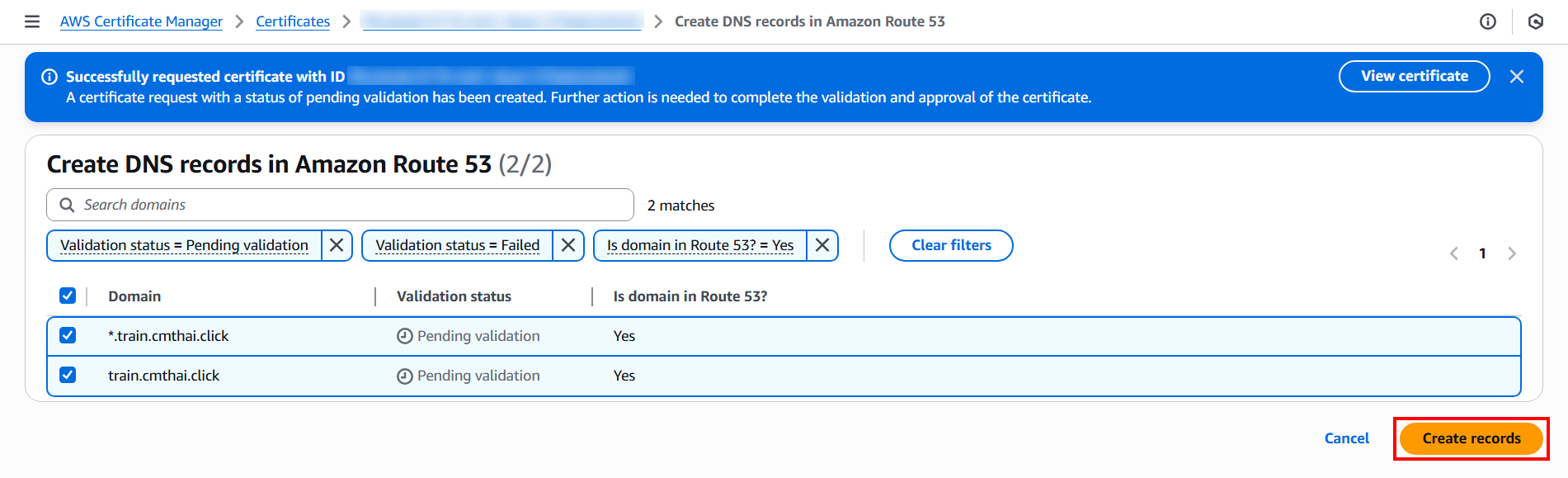Edit the Validation status = Failed filter
Screen dimensions: 1568x478
(x=458, y=245)
